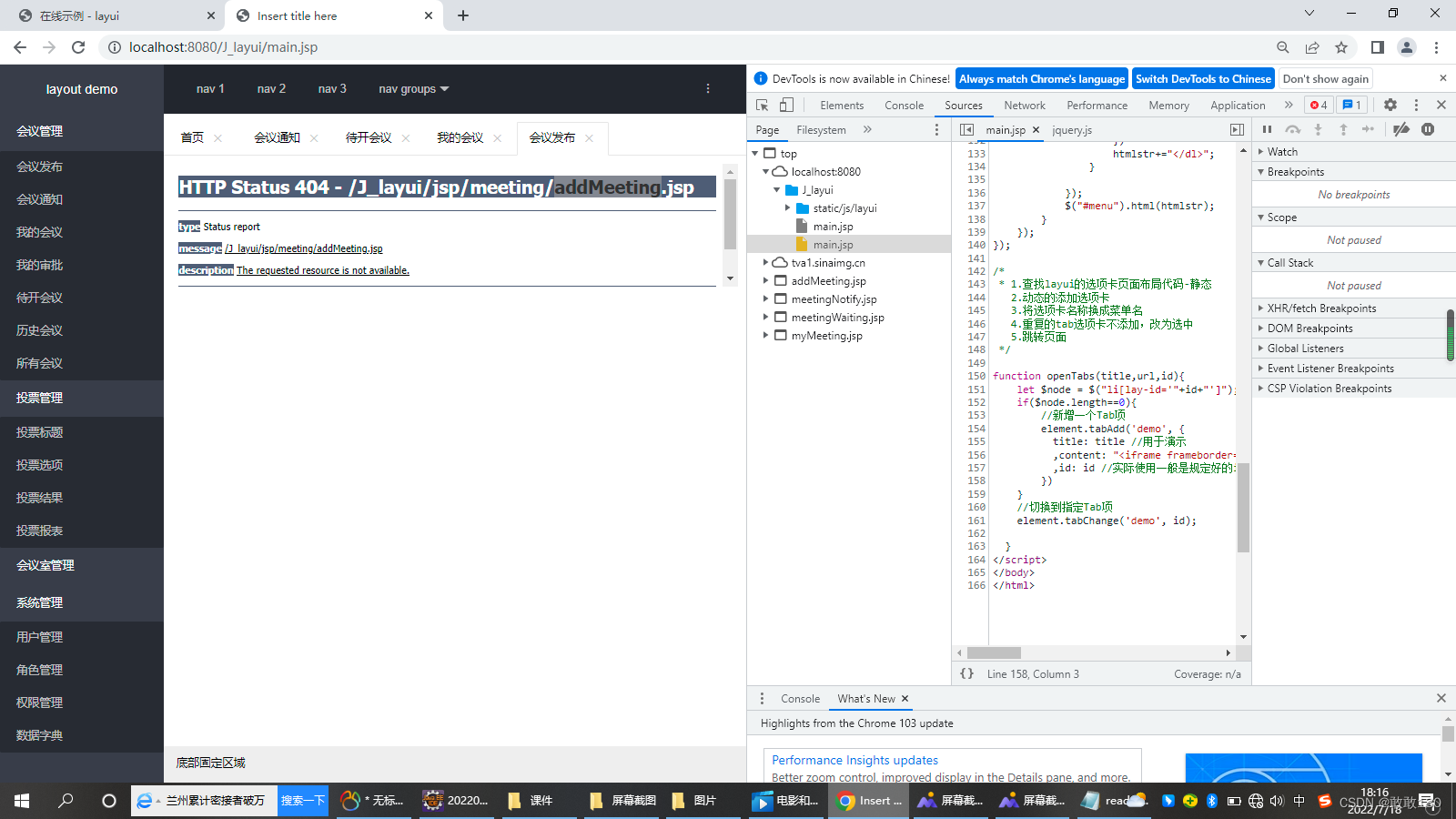Switch to the Performance tab
The image size is (1456, 819).
pos(1097,106)
